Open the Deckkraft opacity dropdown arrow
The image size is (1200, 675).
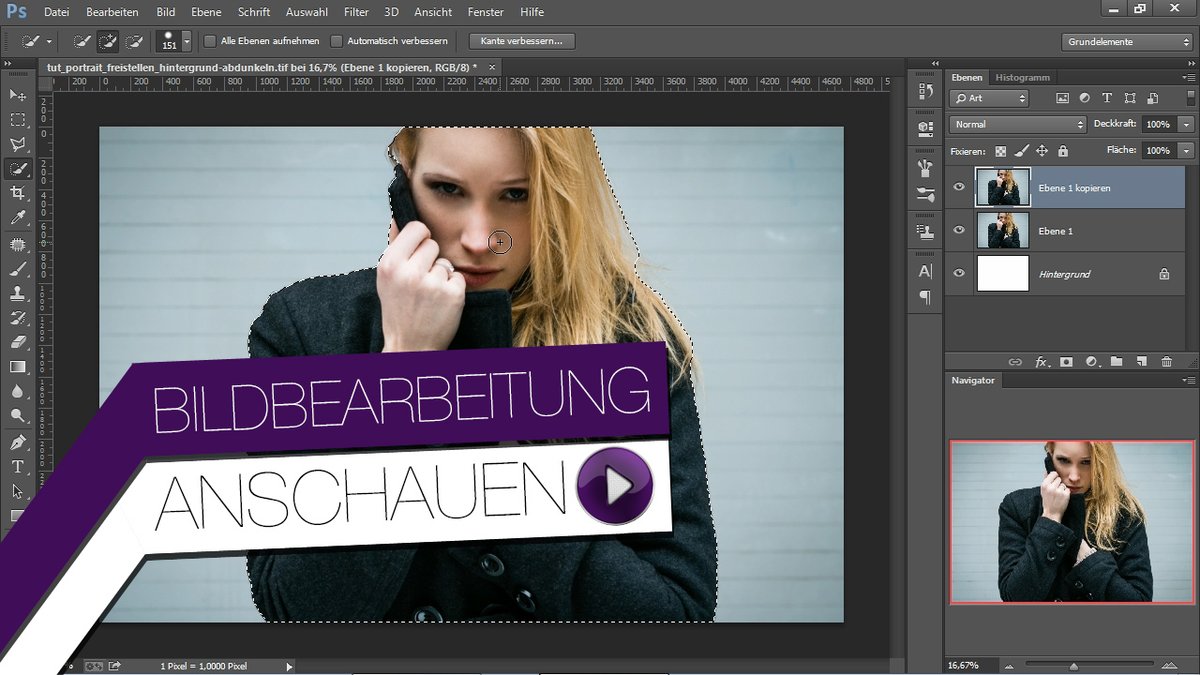1186,125
